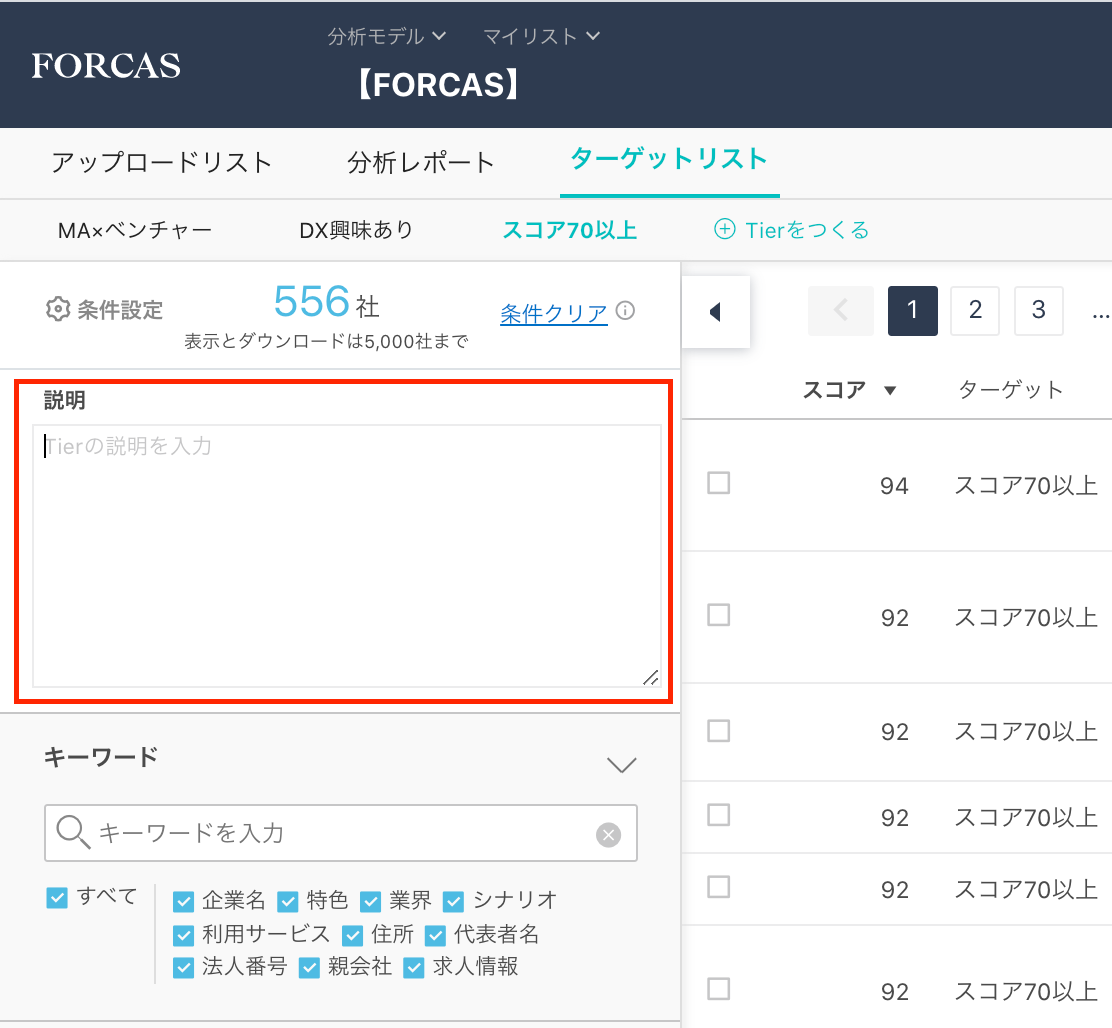This screenshot has width=1112, height=1028.
Task: Toggle the 求人情報 checkbox
Action: coord(414,967)
